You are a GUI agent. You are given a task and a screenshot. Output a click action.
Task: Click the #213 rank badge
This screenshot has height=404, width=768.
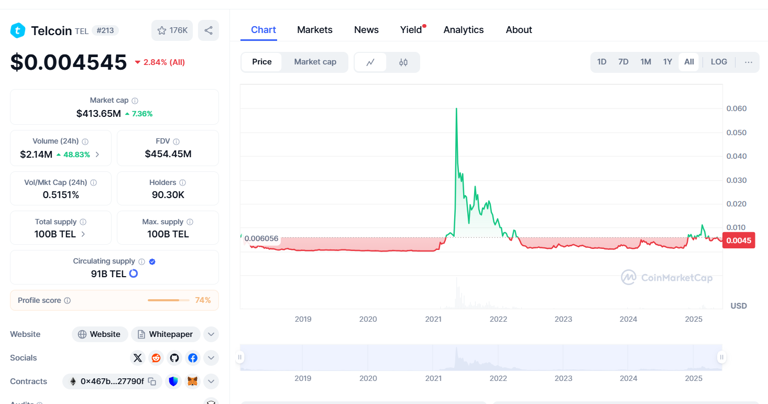coord(105,31)
